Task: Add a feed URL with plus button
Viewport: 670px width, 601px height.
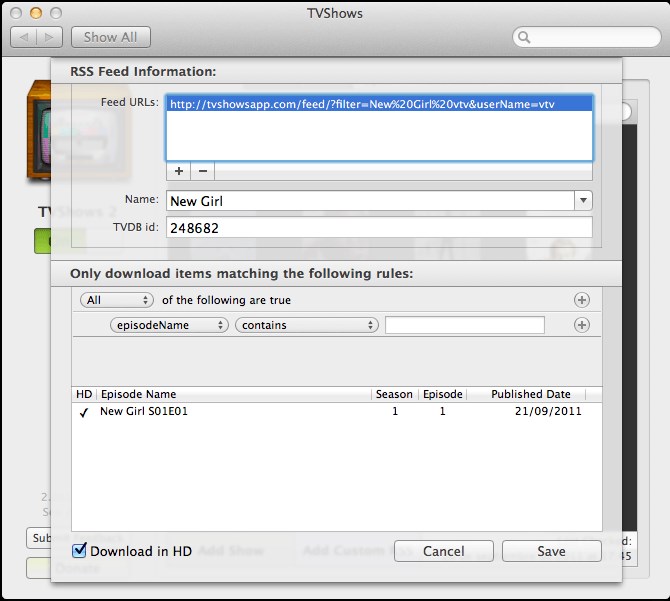Action: (179, 171)
